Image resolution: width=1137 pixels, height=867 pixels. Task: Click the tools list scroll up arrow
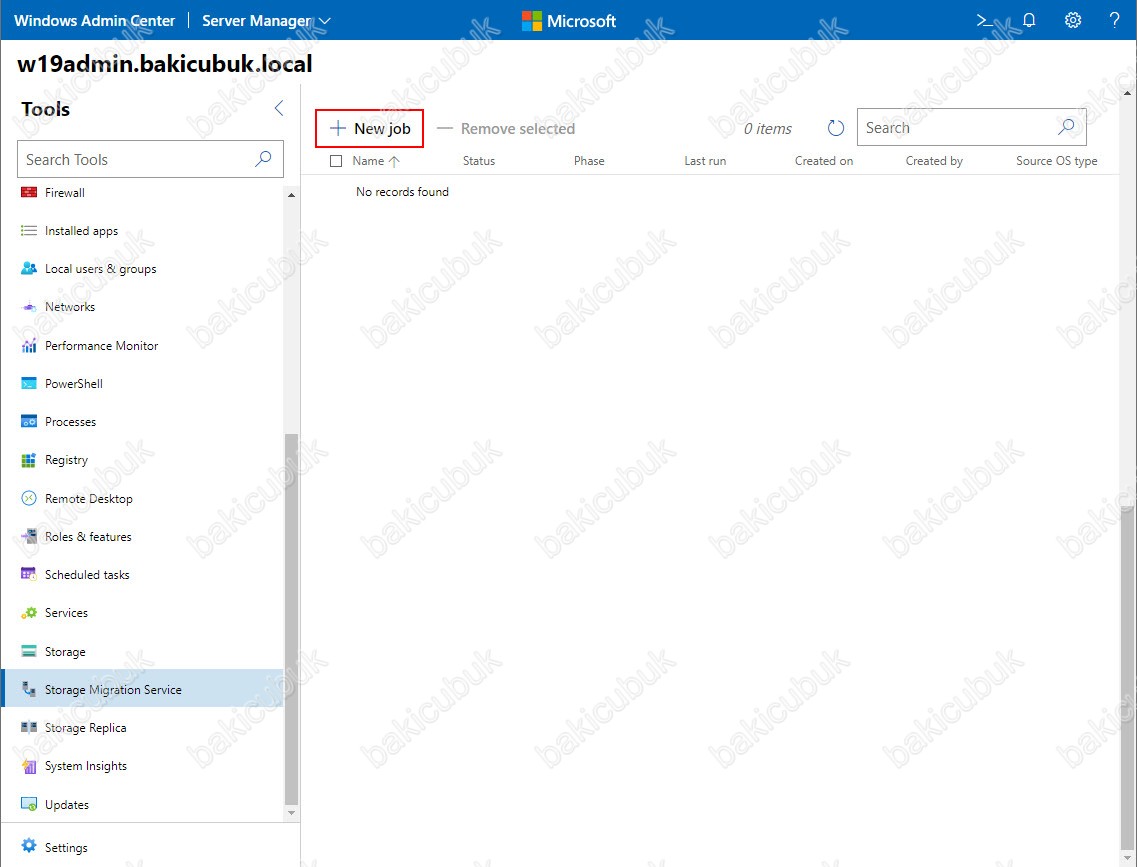(292, 196)
